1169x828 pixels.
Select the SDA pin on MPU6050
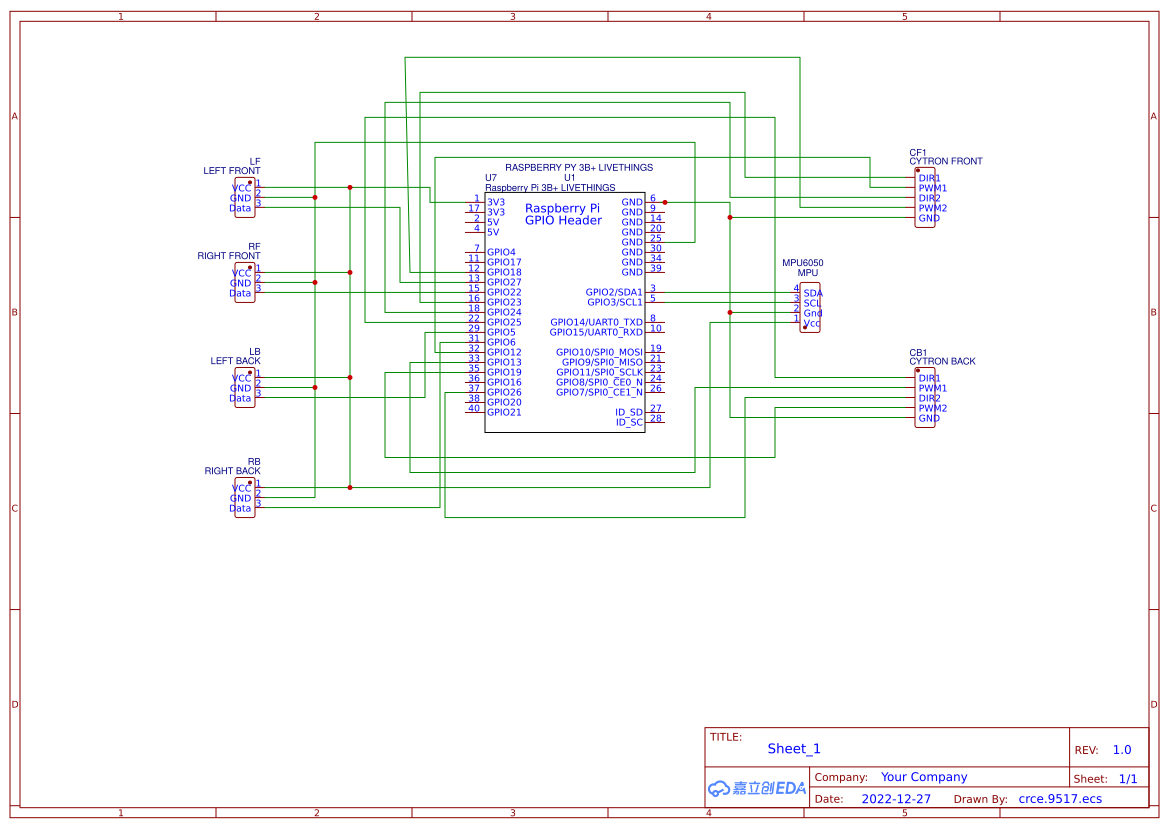812,293
